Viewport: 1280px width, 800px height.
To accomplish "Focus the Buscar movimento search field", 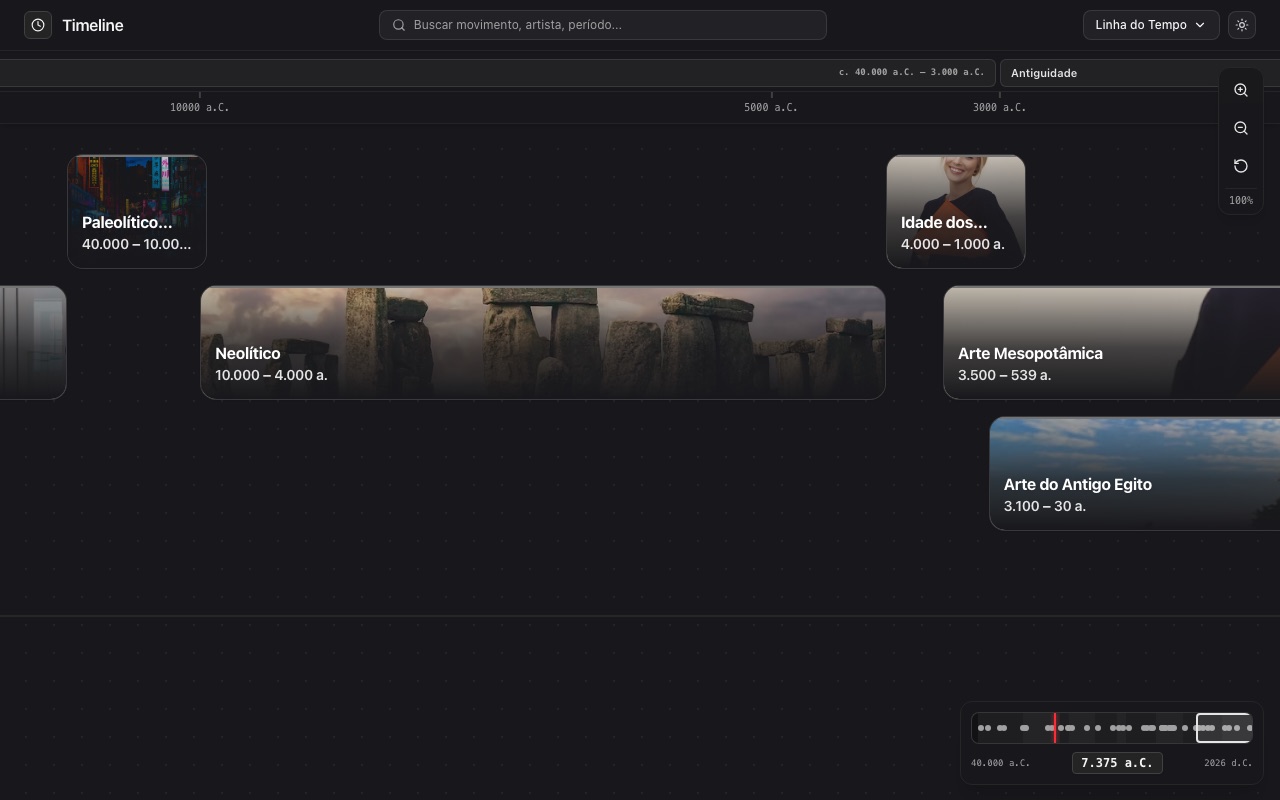I will [x=603, y=25].
